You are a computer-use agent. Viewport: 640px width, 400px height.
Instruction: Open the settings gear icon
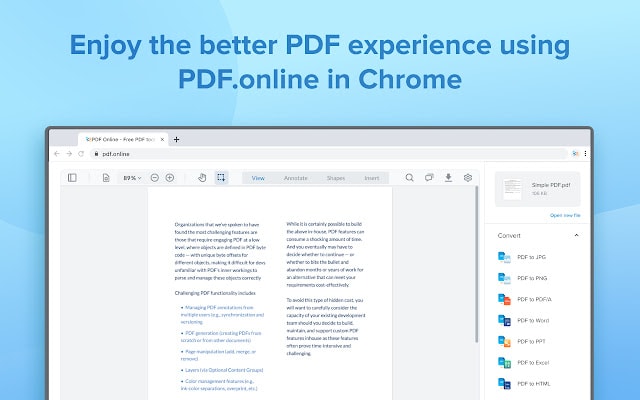point(468,178)
